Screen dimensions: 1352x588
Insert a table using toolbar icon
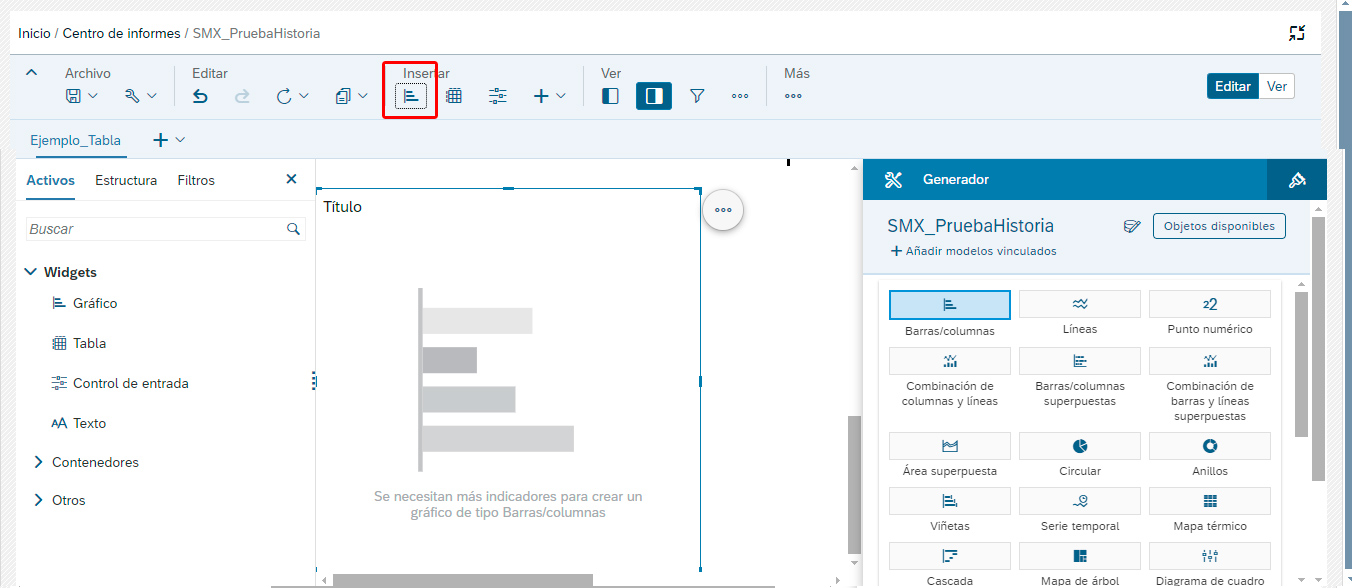tap(454, 96)
